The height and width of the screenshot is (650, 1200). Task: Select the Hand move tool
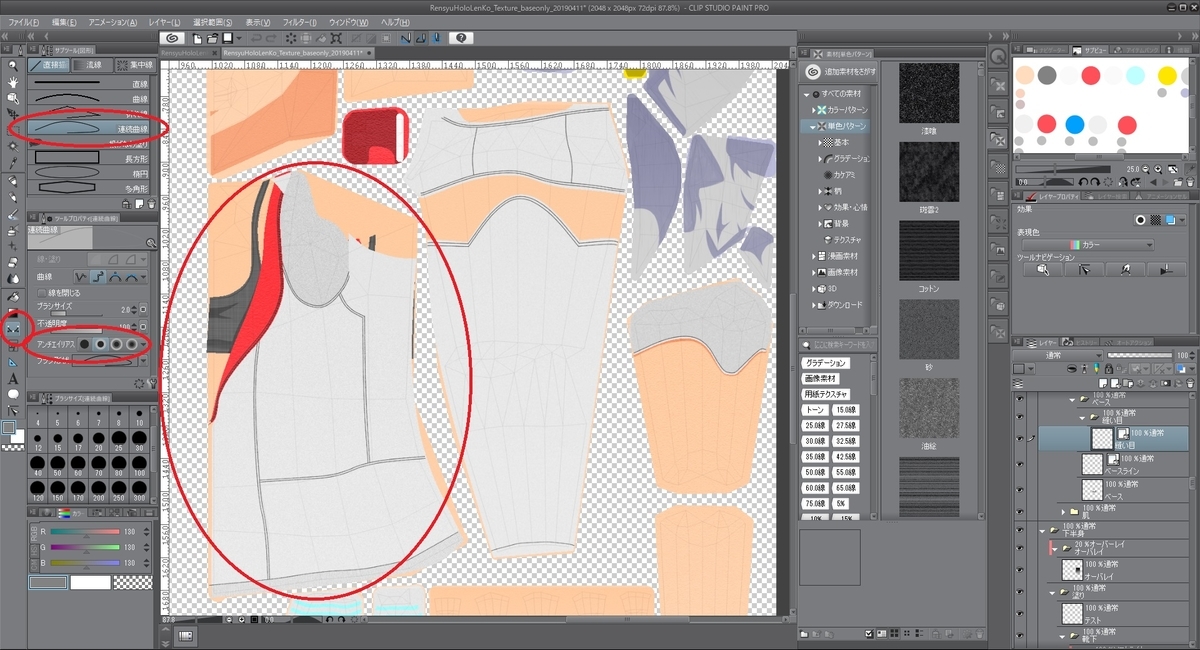point(13,82)
